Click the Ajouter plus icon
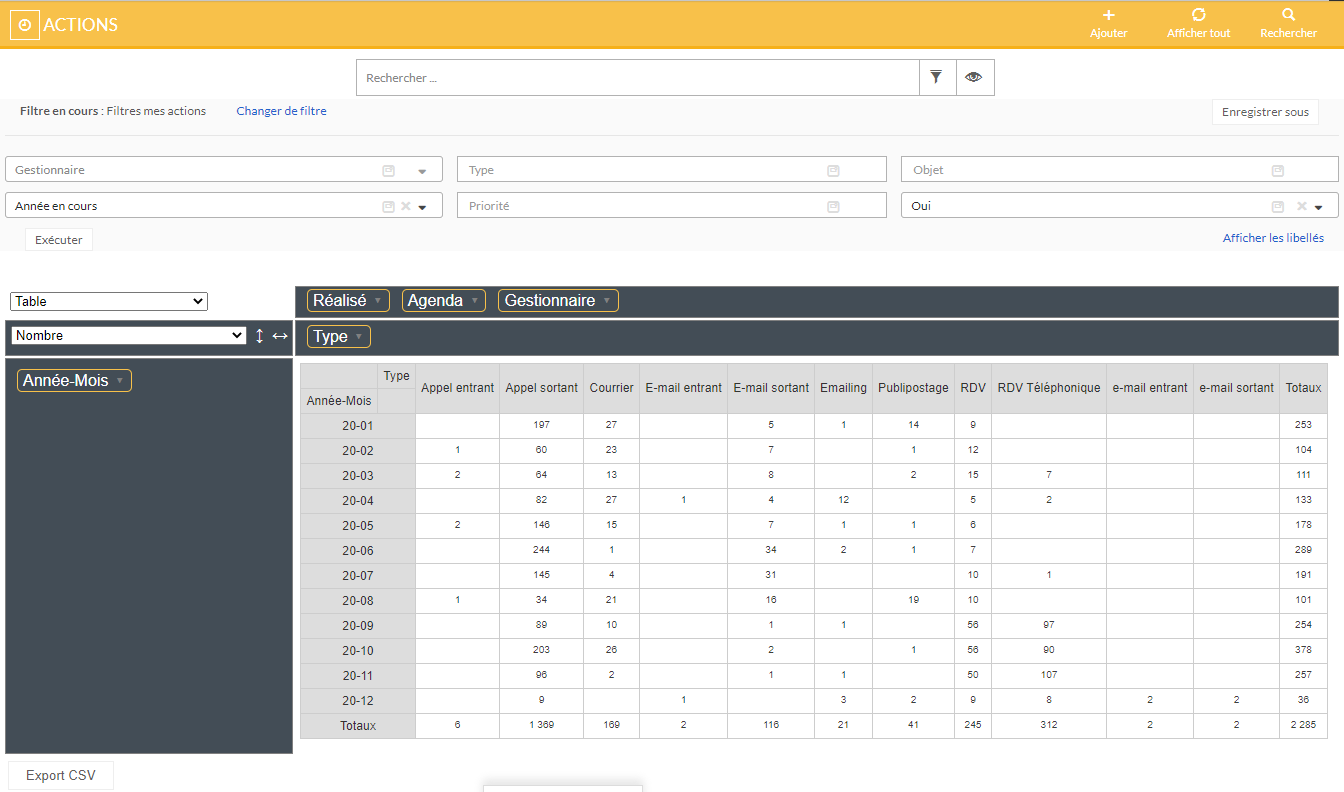1344x792 pixels. click(1108, 15)
